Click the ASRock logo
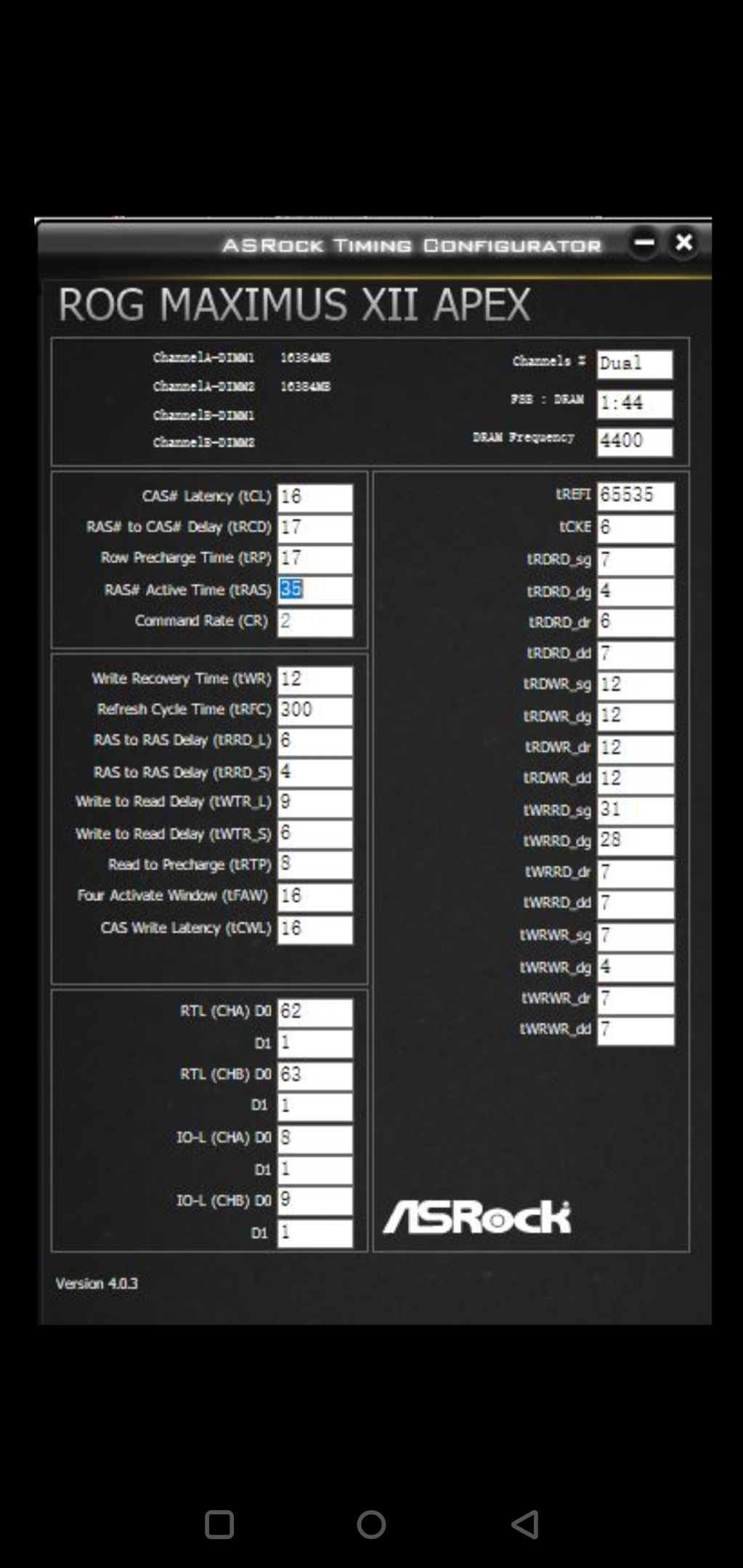 coord(477,1217)
